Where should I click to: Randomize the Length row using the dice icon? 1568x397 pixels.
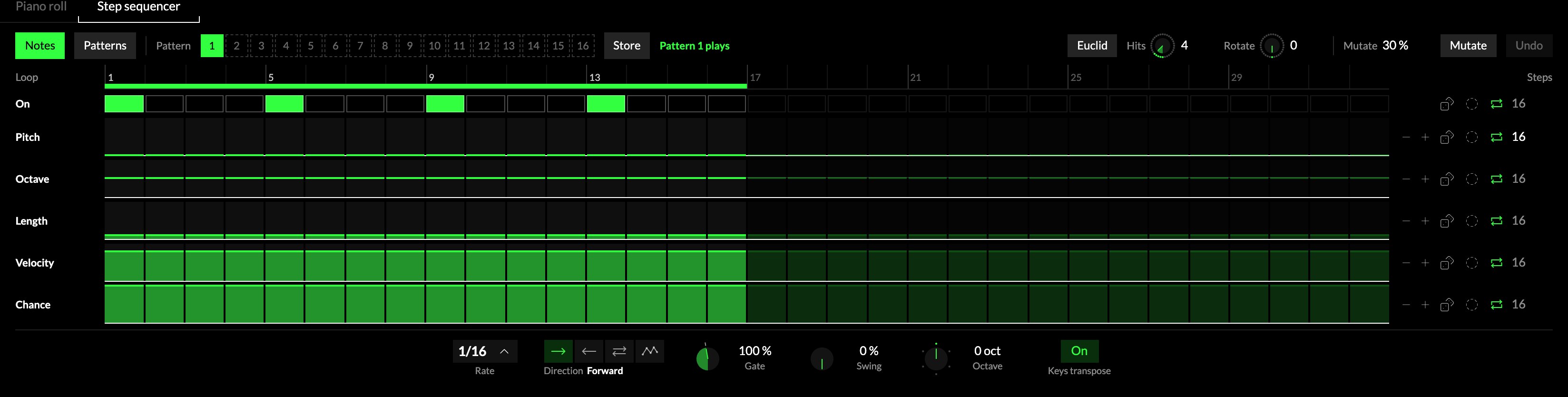point(1447,221)
